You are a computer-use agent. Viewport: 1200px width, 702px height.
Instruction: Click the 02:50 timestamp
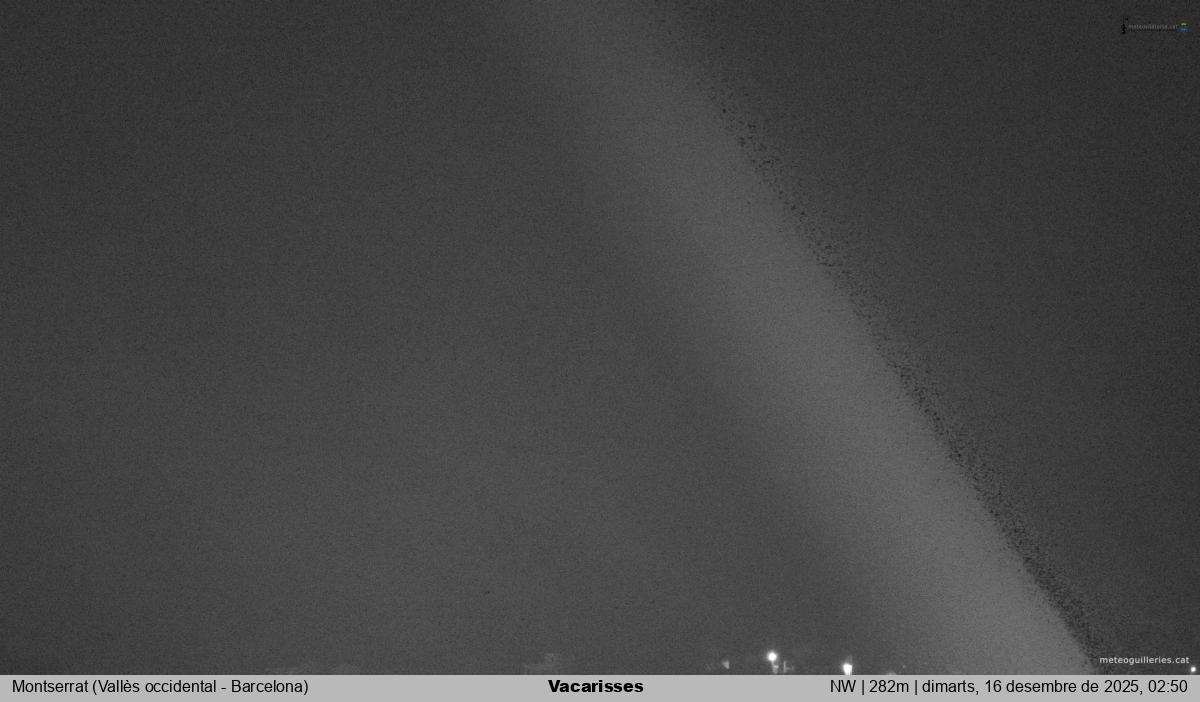1168,687
